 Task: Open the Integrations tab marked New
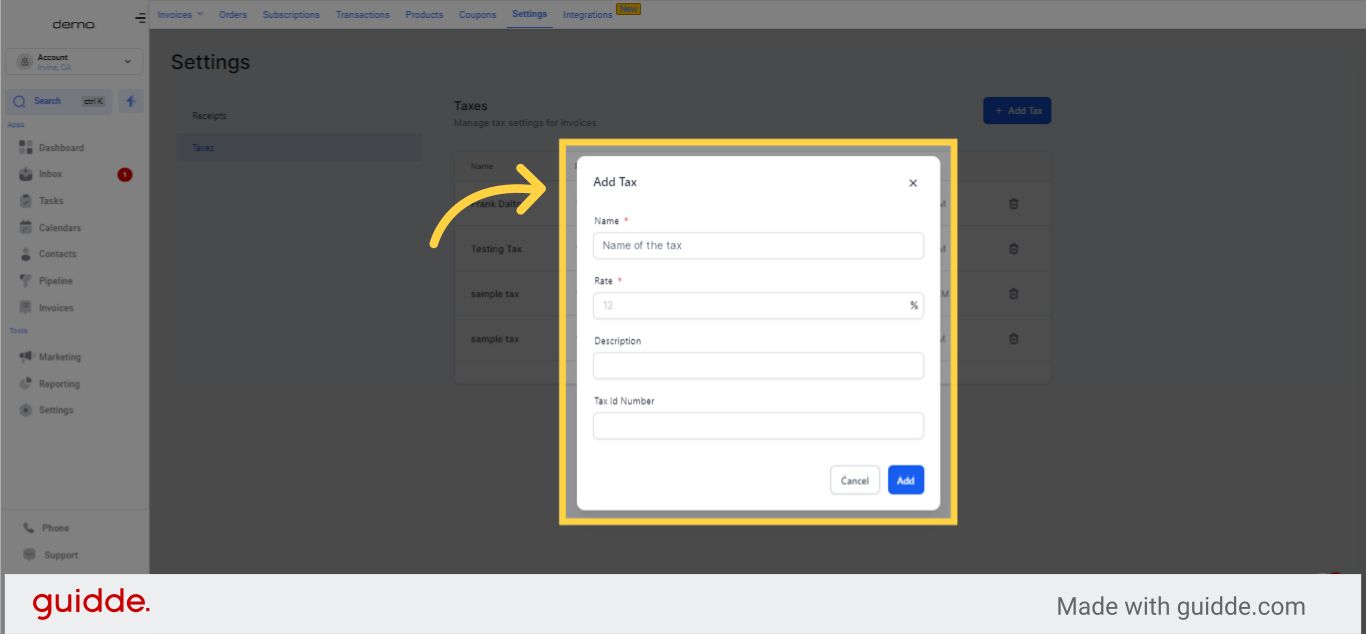[x=588, y=15]
